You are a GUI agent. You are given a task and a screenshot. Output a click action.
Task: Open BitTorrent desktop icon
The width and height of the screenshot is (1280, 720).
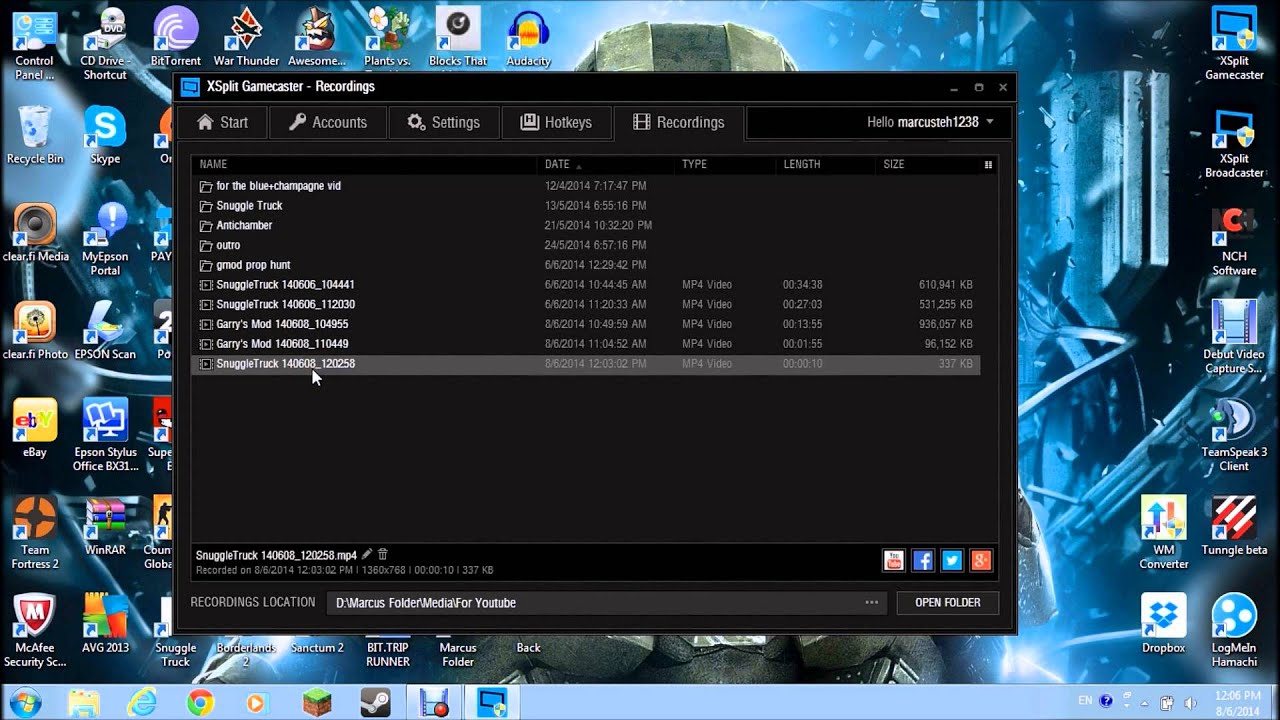[175, 38]
